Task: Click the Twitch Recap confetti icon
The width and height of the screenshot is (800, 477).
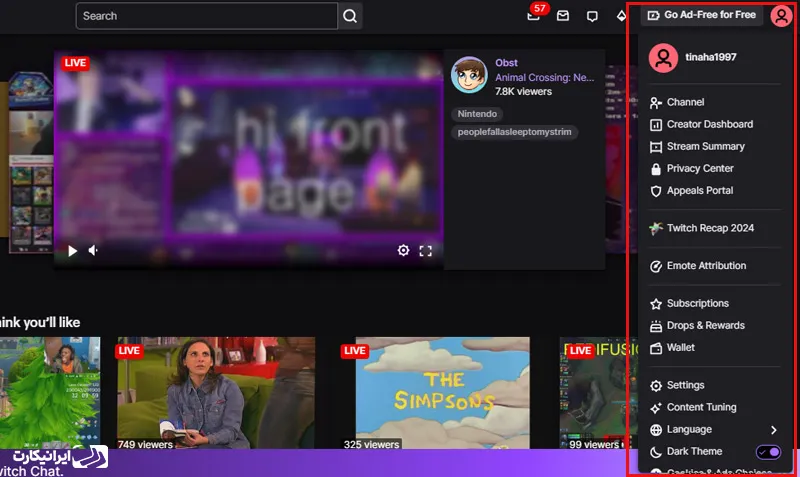Action: (x=656, y=228)
